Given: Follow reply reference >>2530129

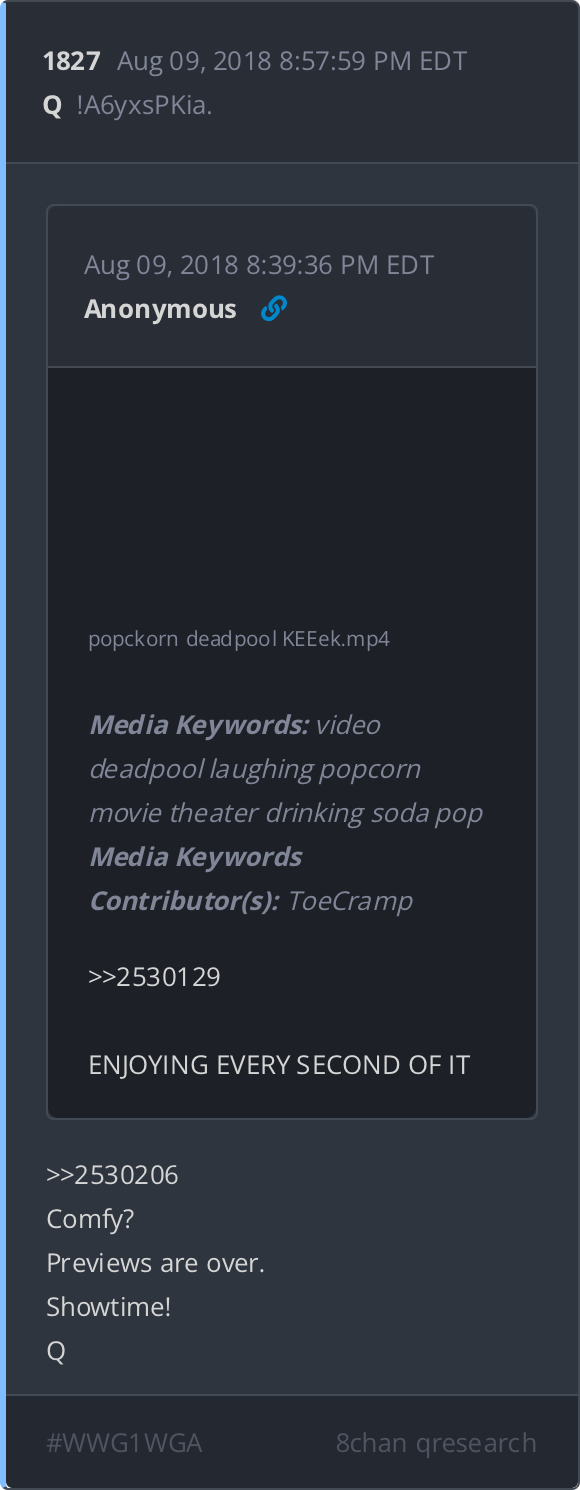Looking at the screenshot, I should coord(154,977).
